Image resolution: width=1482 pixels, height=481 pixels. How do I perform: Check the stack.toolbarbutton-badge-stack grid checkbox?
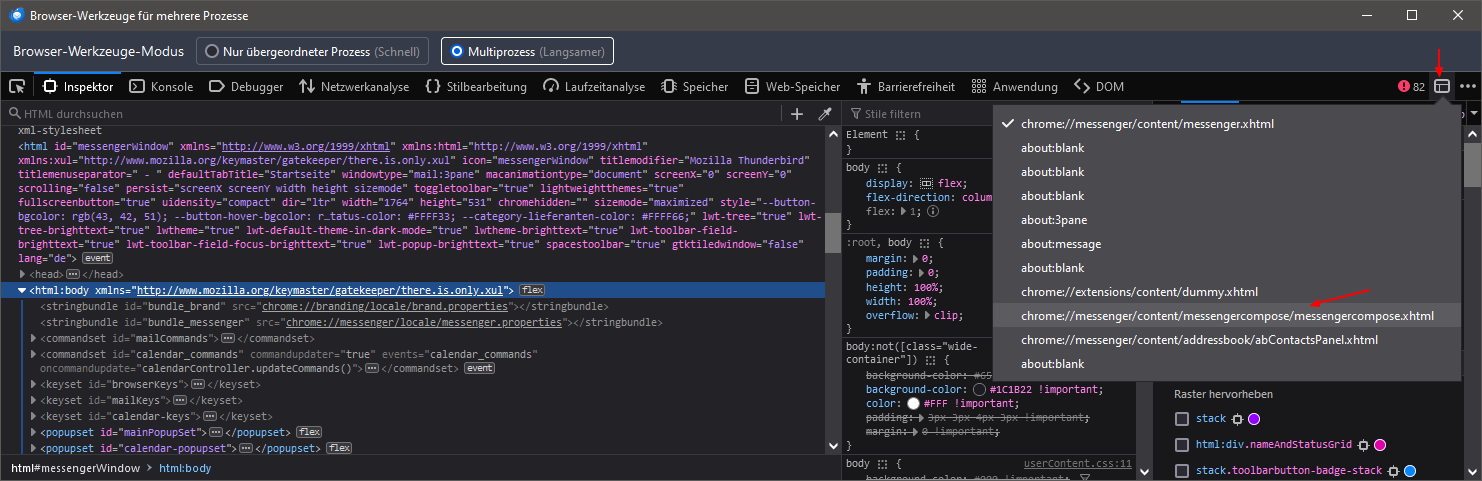(x=1182, y=471)
